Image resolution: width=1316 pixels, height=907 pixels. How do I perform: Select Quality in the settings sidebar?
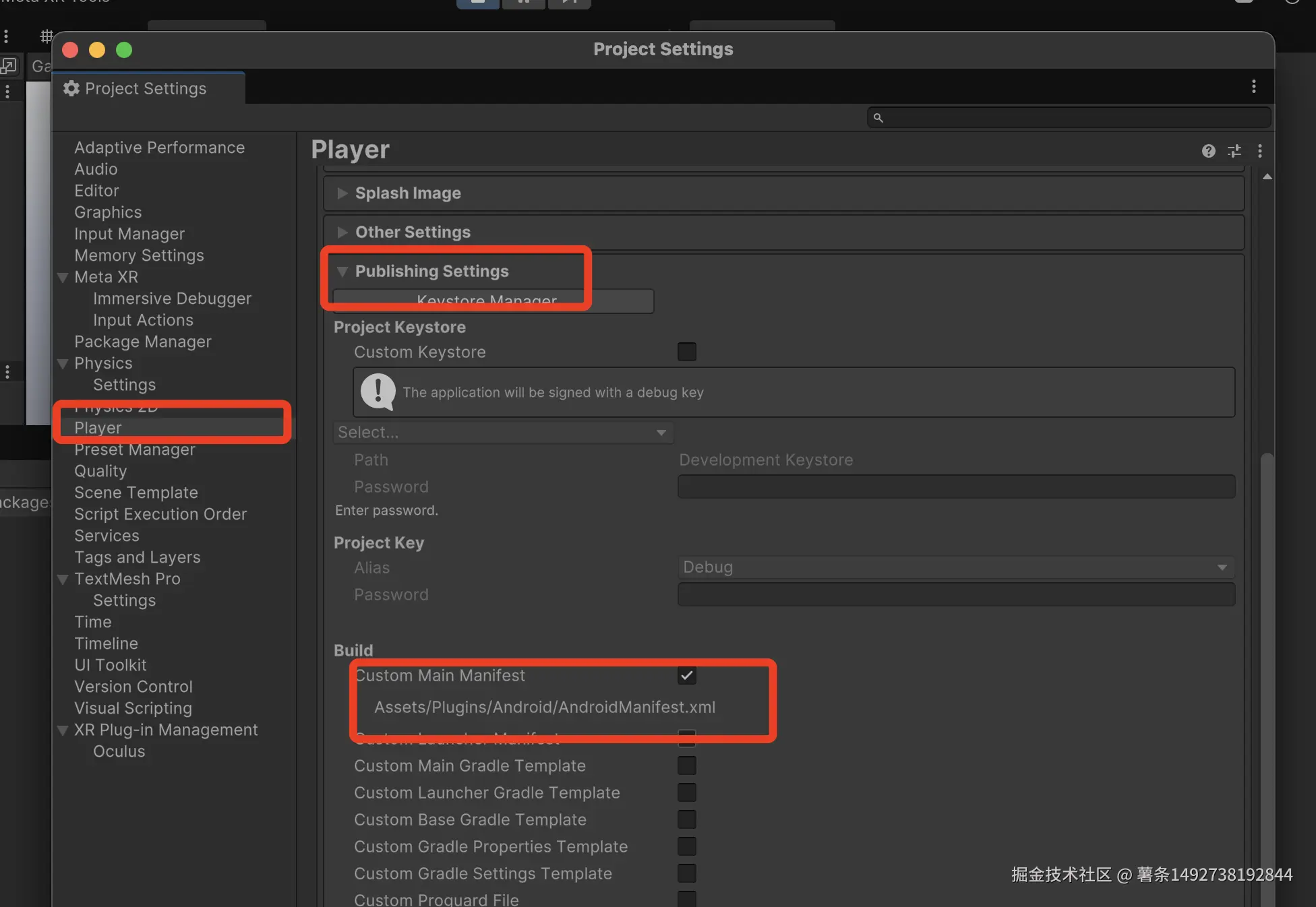[100, 471]
